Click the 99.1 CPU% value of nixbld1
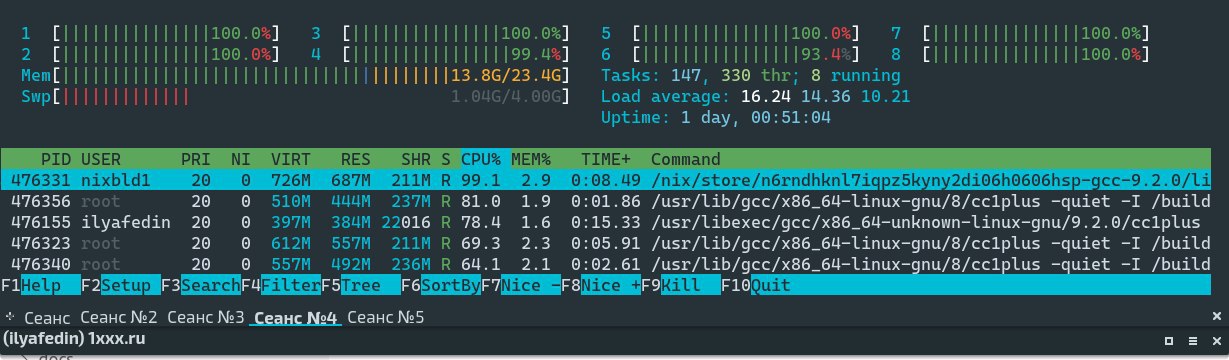 pos(485,180)
